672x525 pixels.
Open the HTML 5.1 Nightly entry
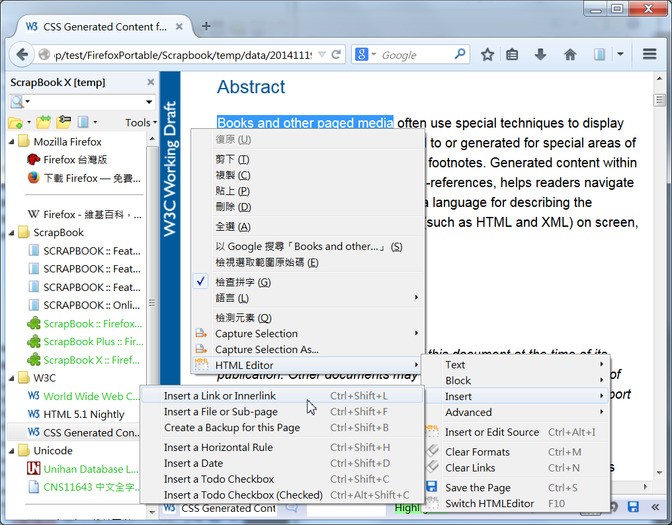tap(83, 414)
